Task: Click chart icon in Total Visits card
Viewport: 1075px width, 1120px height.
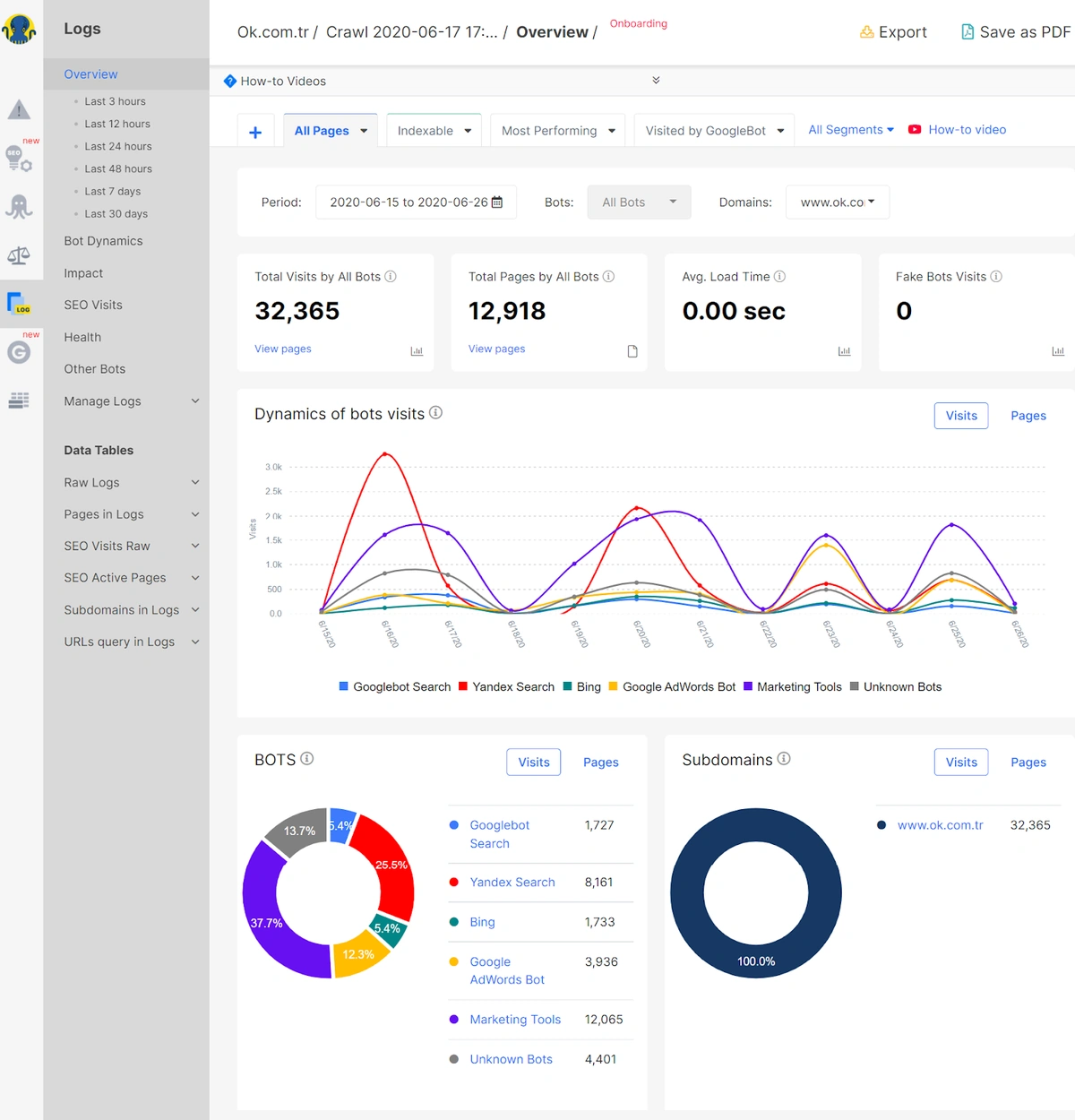Action: 417,351
